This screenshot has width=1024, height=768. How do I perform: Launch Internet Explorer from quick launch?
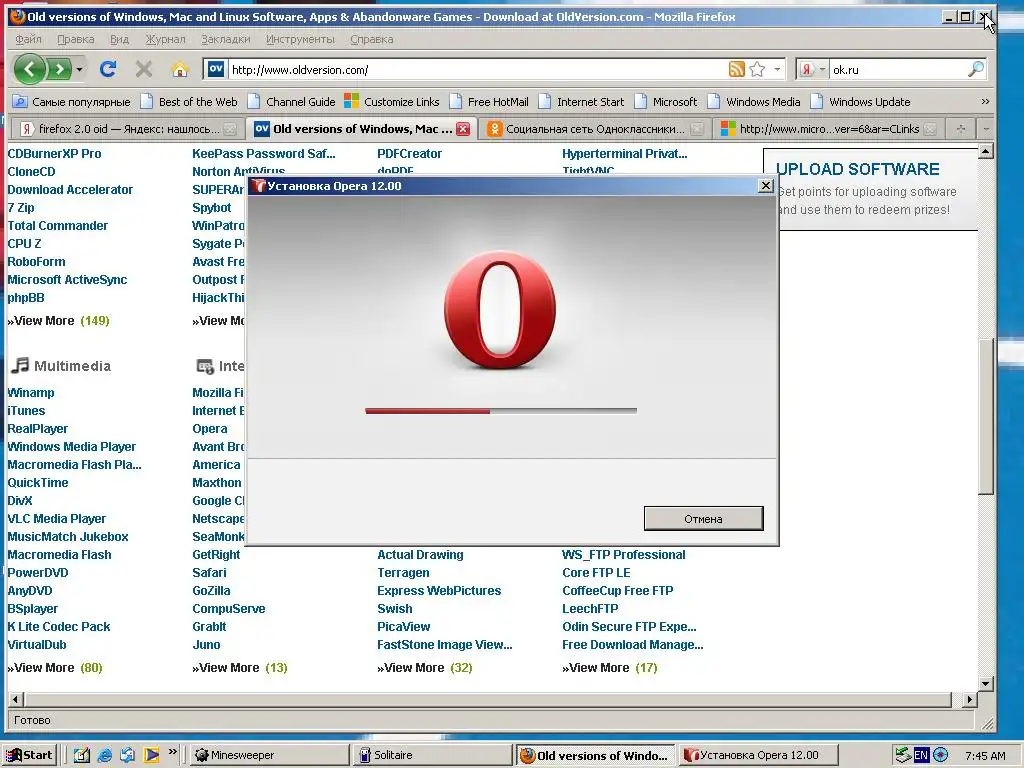[x=104, y=755]
